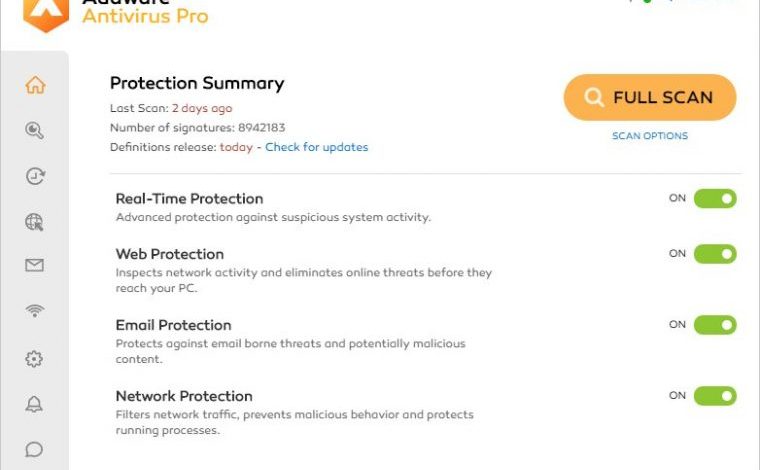Toggle Email Protection off
The image size is (760, 470).
pyautogui.click(x=715, y=325)
